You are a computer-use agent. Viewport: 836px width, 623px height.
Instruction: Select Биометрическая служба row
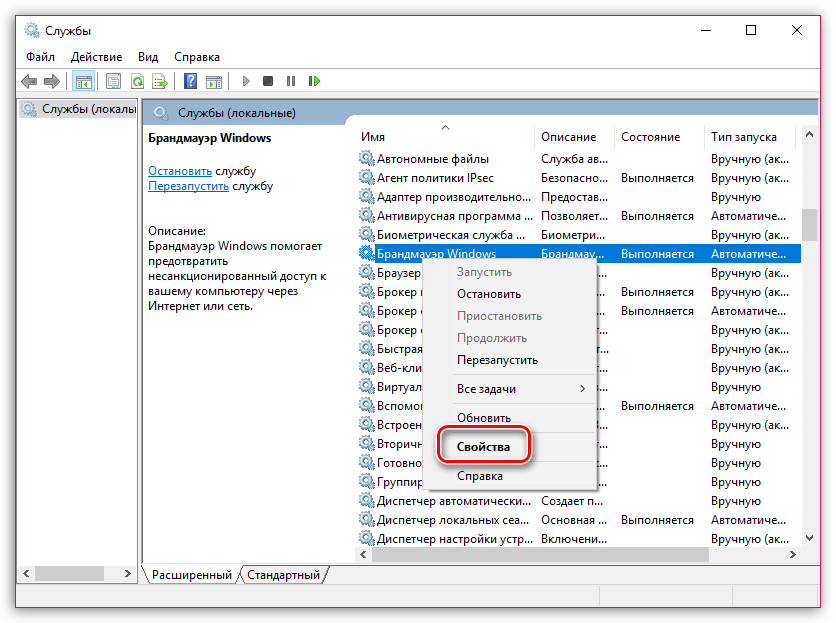pos(578,235)
